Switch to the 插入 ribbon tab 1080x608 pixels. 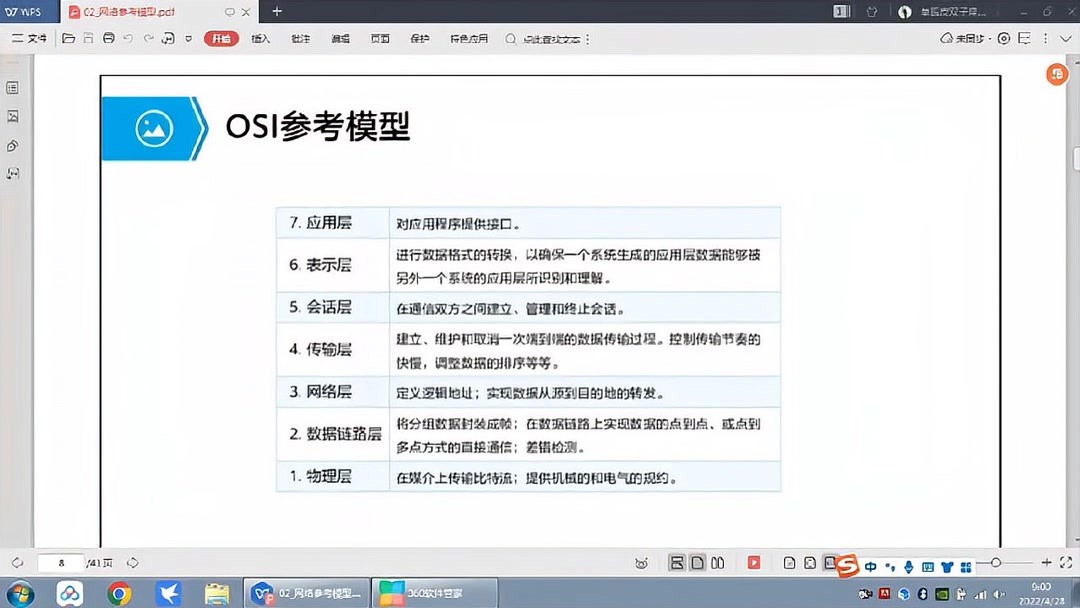click(x=259, y=39)
